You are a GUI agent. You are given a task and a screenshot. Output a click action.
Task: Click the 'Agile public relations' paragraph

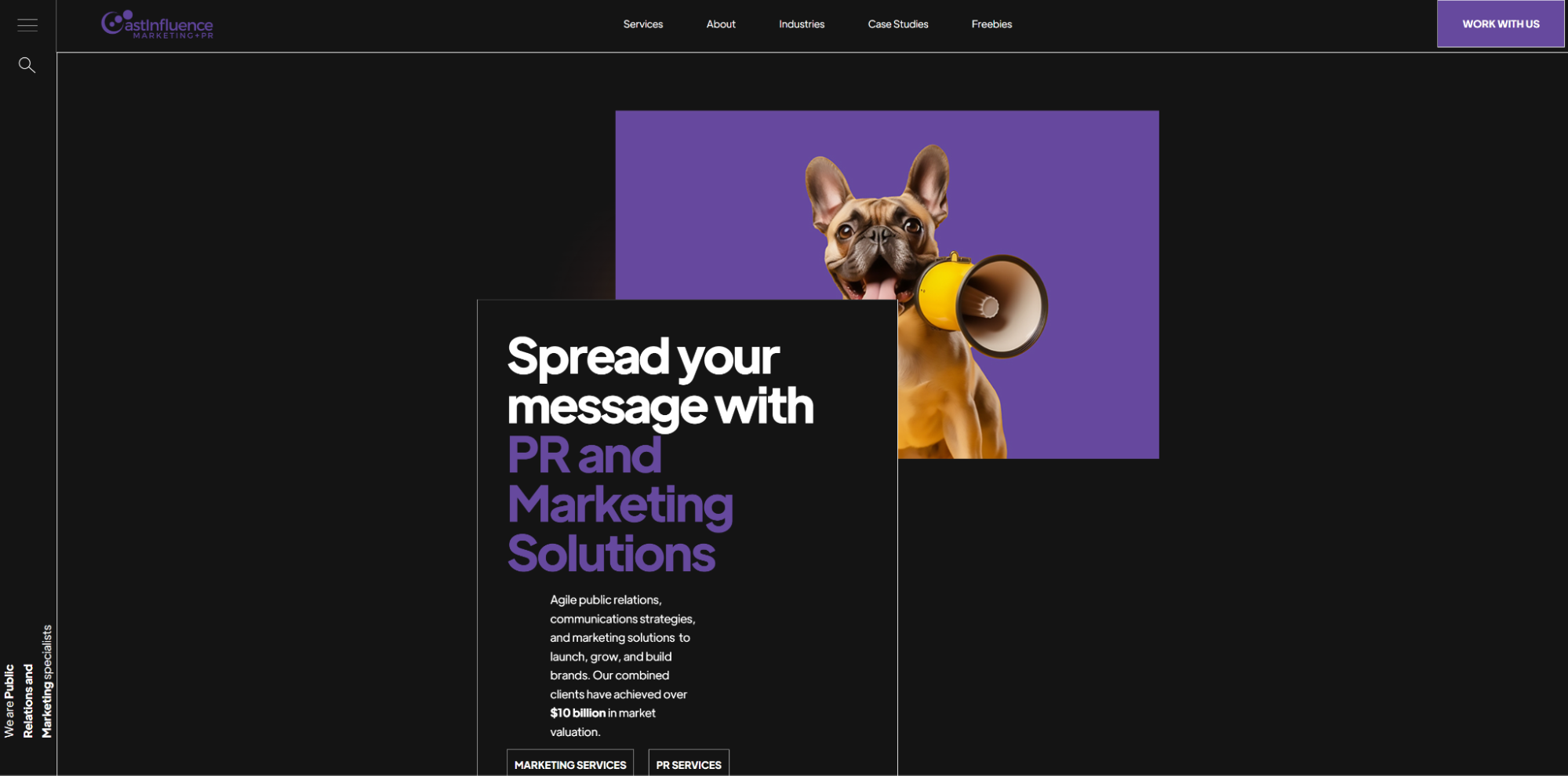[x=623, y=665]
